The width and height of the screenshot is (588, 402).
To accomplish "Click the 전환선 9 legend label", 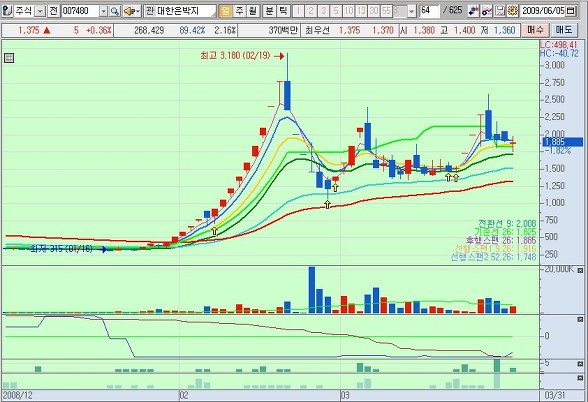I will tap(507, 224).
